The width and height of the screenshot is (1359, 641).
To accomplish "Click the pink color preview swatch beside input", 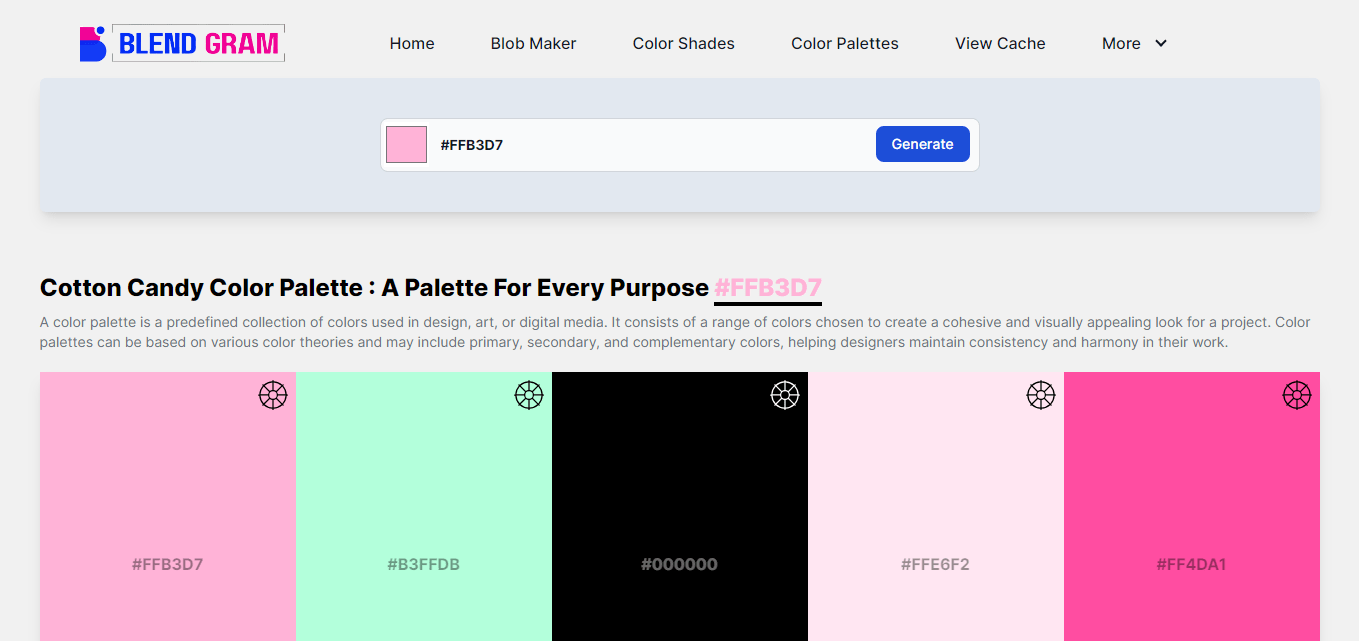I will click(x=406, y=144).
